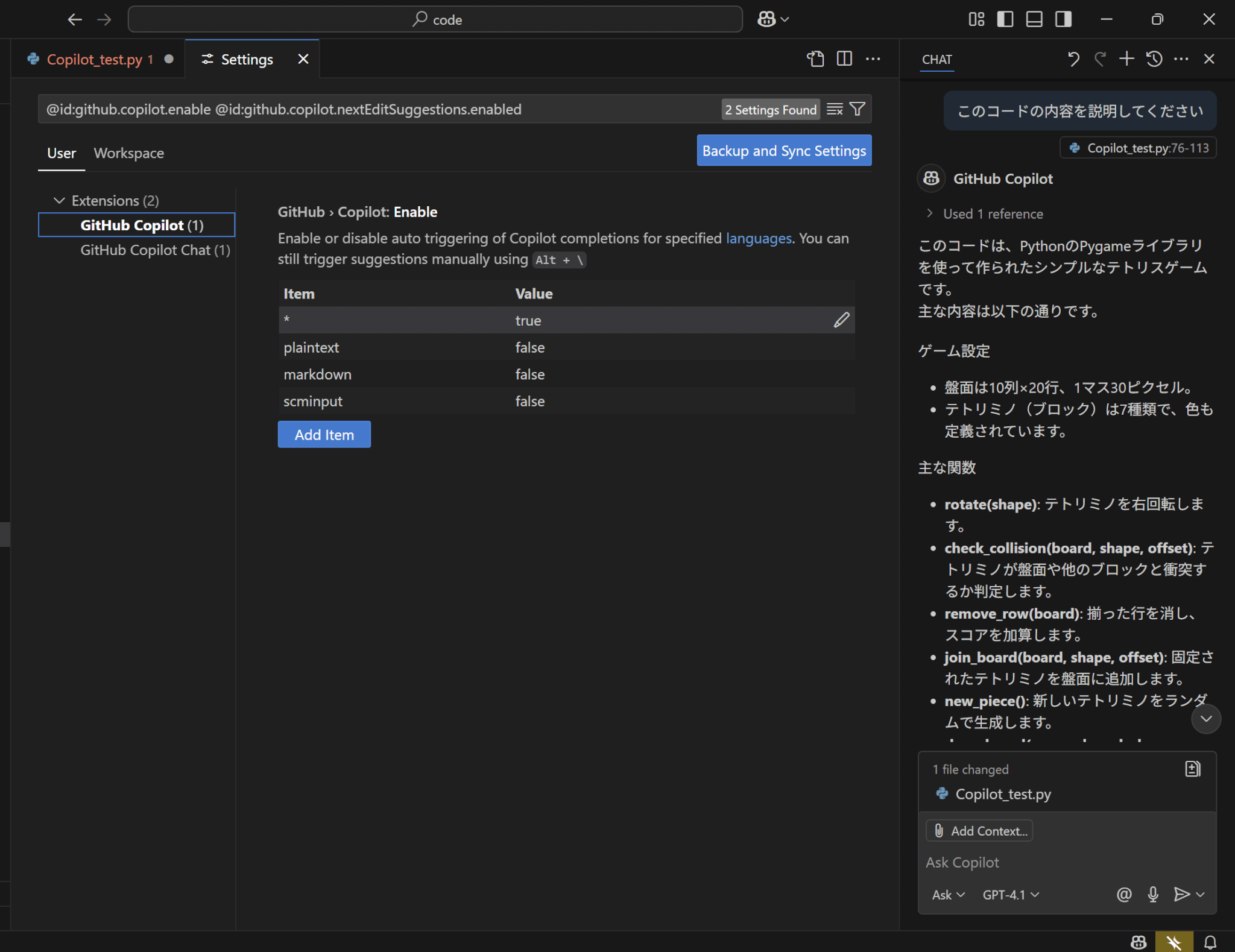Select the User settings tab
The width and height of the screenshot is (1235, 952).
(x=62, y=153)
